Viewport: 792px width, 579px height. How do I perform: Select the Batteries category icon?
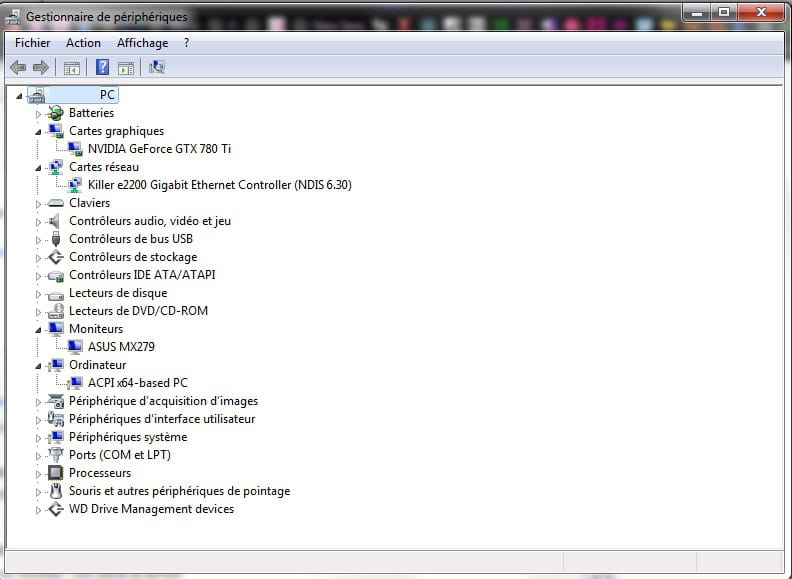55,113
